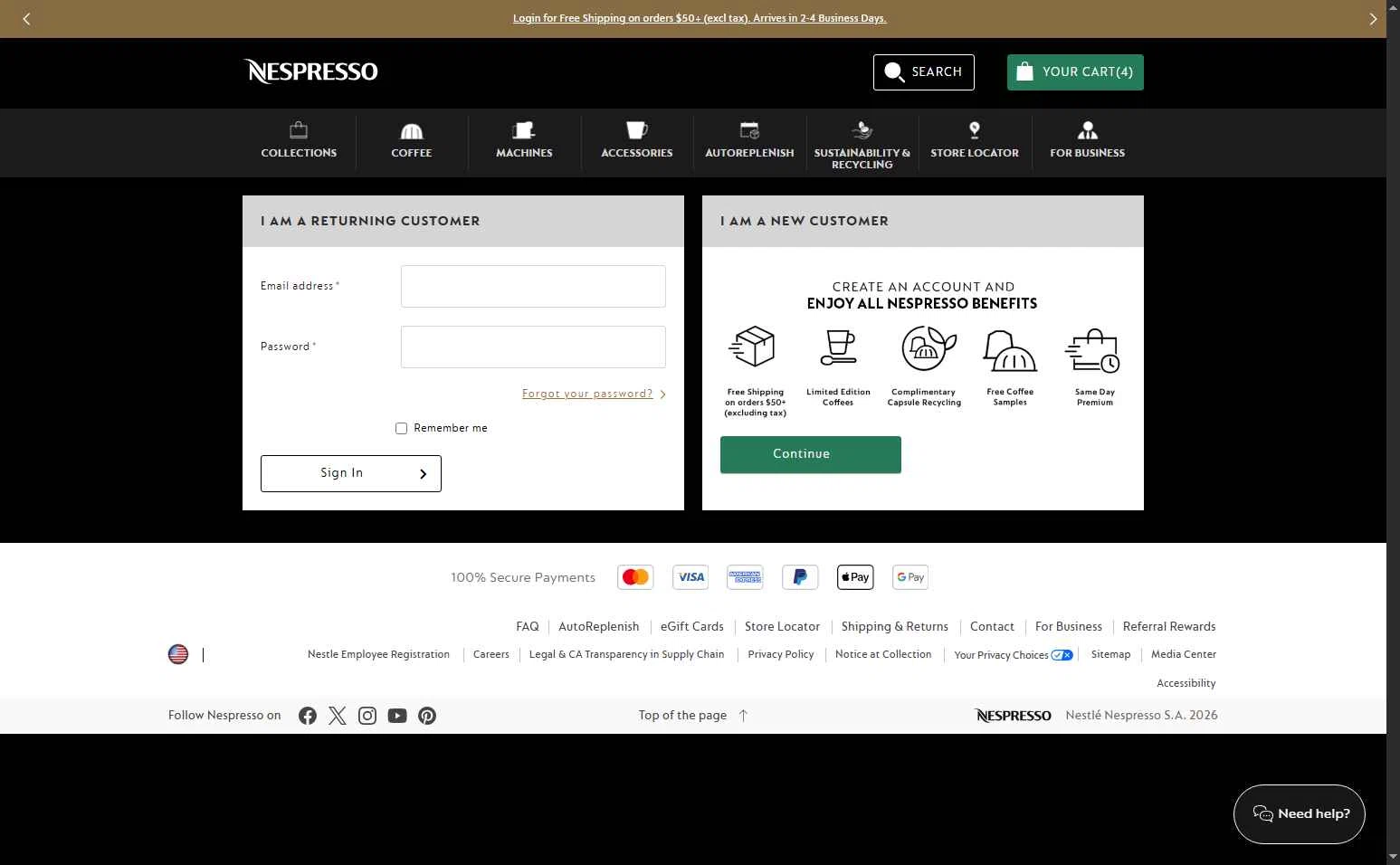Open the Collections menu
Image resolution: width=1400 pixels, height=865 pixels.
point(299,141)
